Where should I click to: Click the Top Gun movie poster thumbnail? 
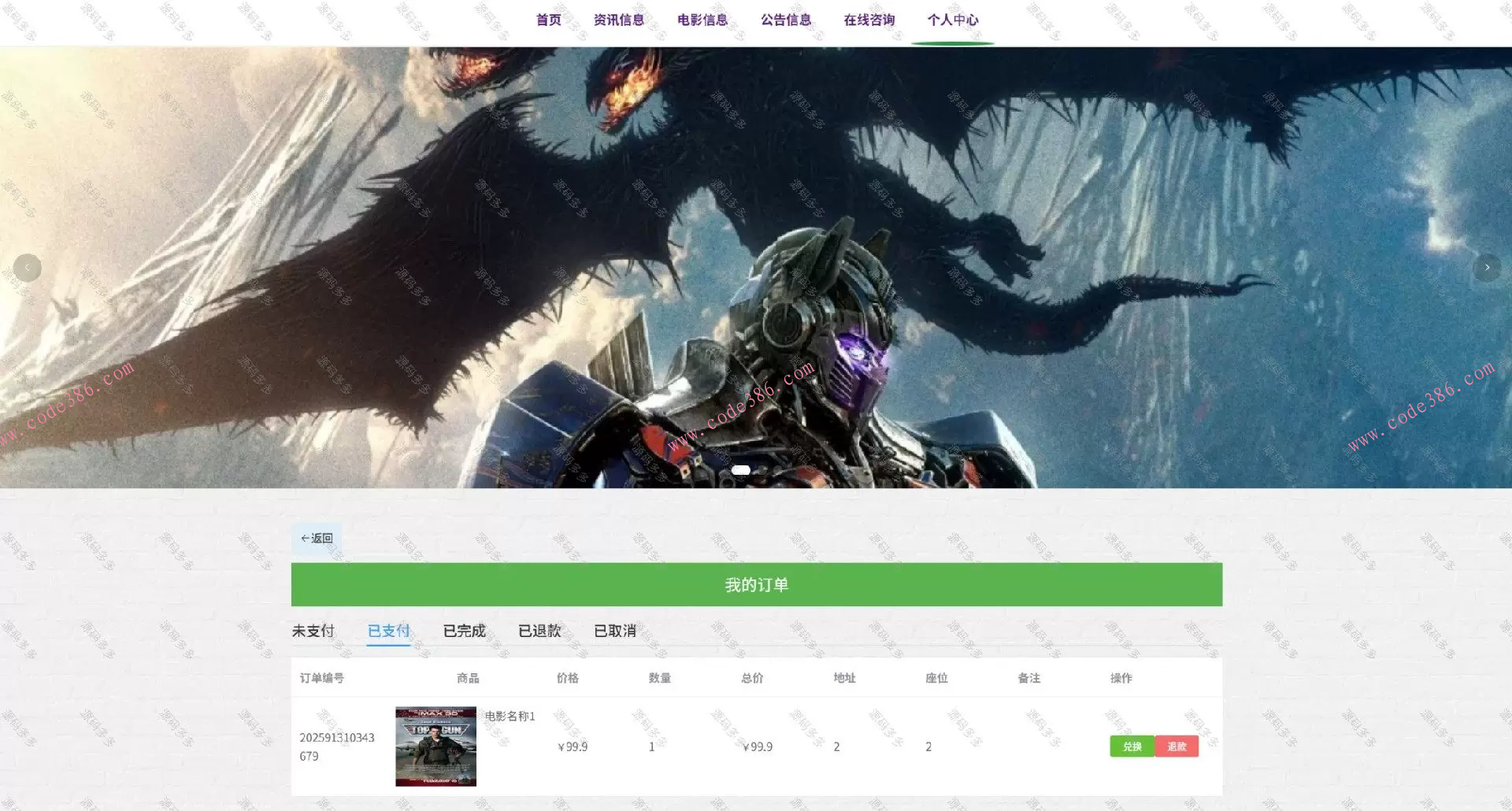tap(435, 746)
